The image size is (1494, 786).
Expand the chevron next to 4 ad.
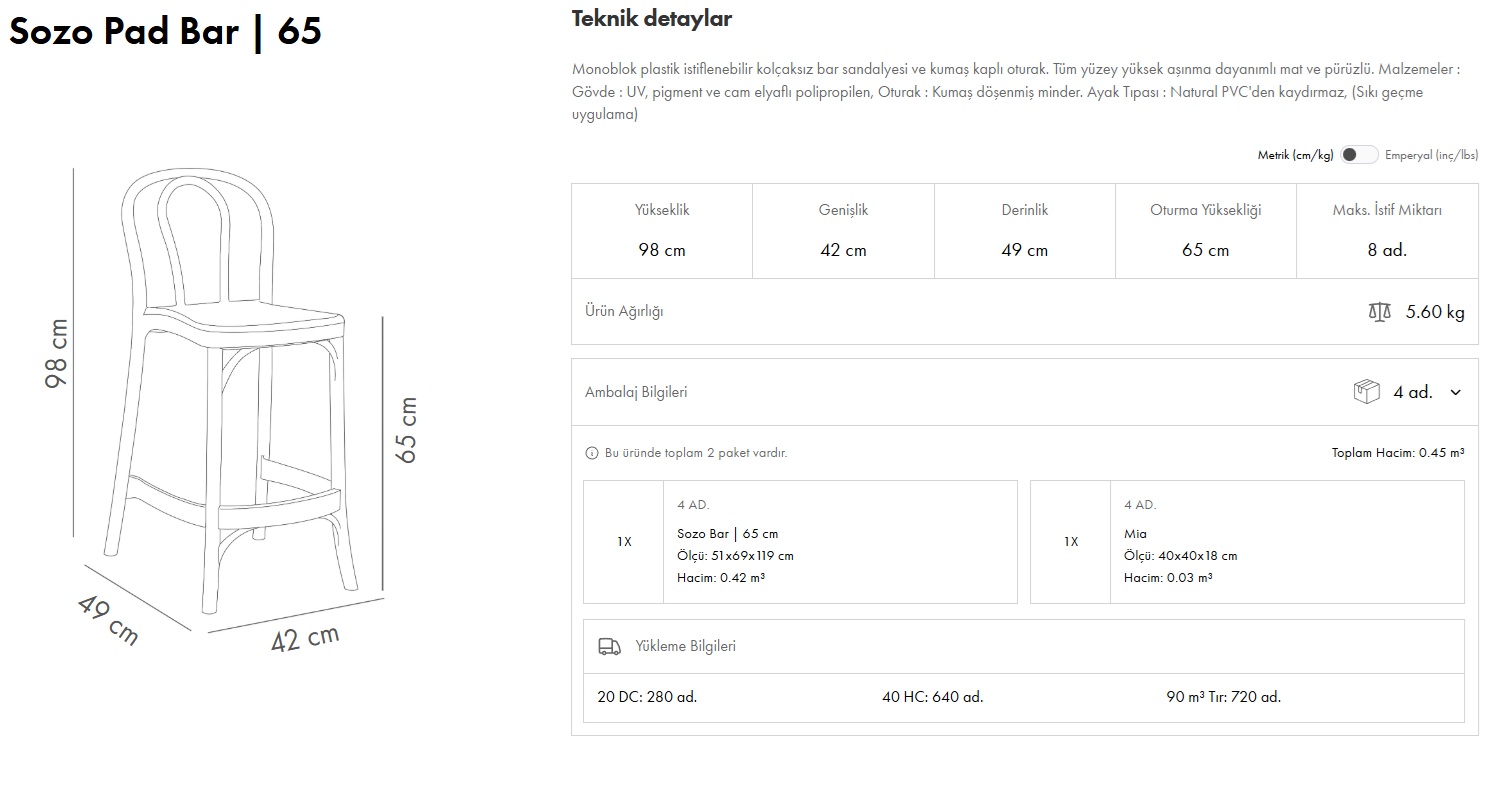coord(1455,392)
